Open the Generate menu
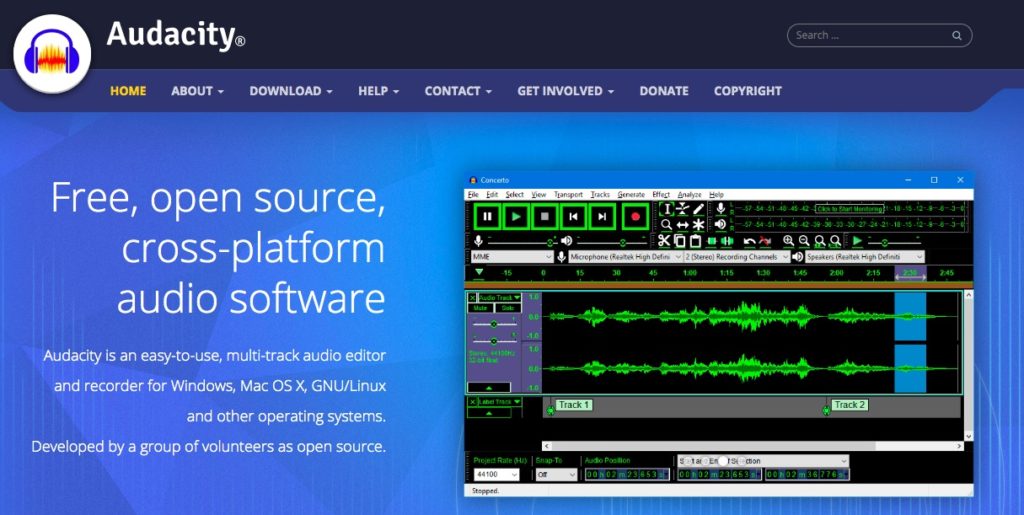1024x515 pixels. tap(631, 195)
